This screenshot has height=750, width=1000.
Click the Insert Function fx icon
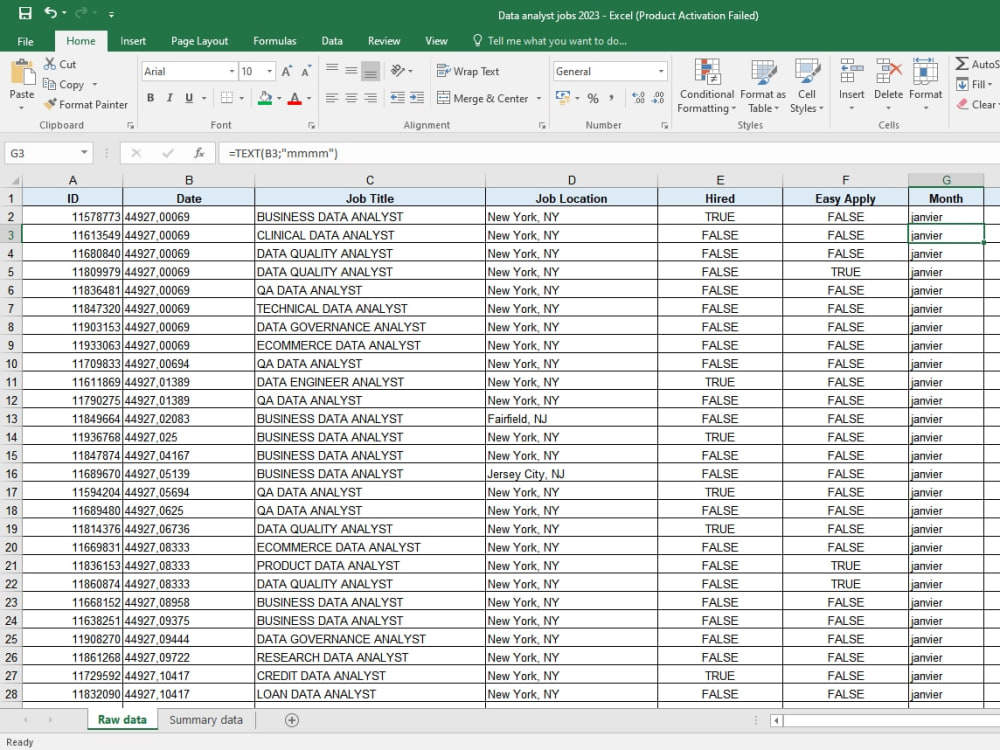199,153
